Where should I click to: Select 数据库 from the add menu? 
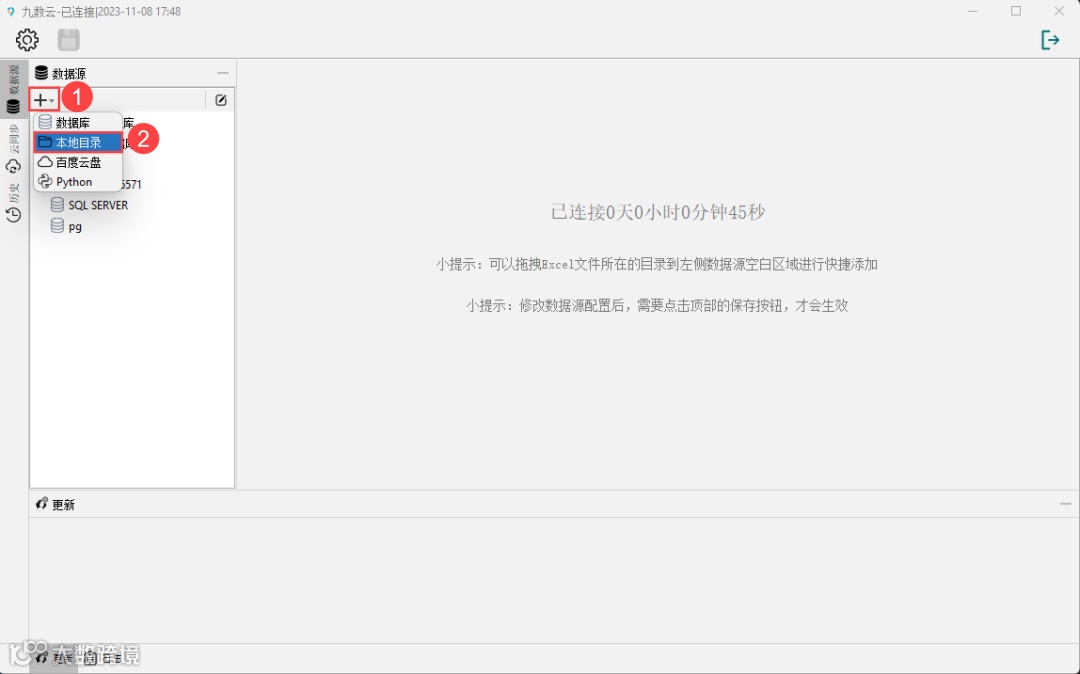click(75, 121)
